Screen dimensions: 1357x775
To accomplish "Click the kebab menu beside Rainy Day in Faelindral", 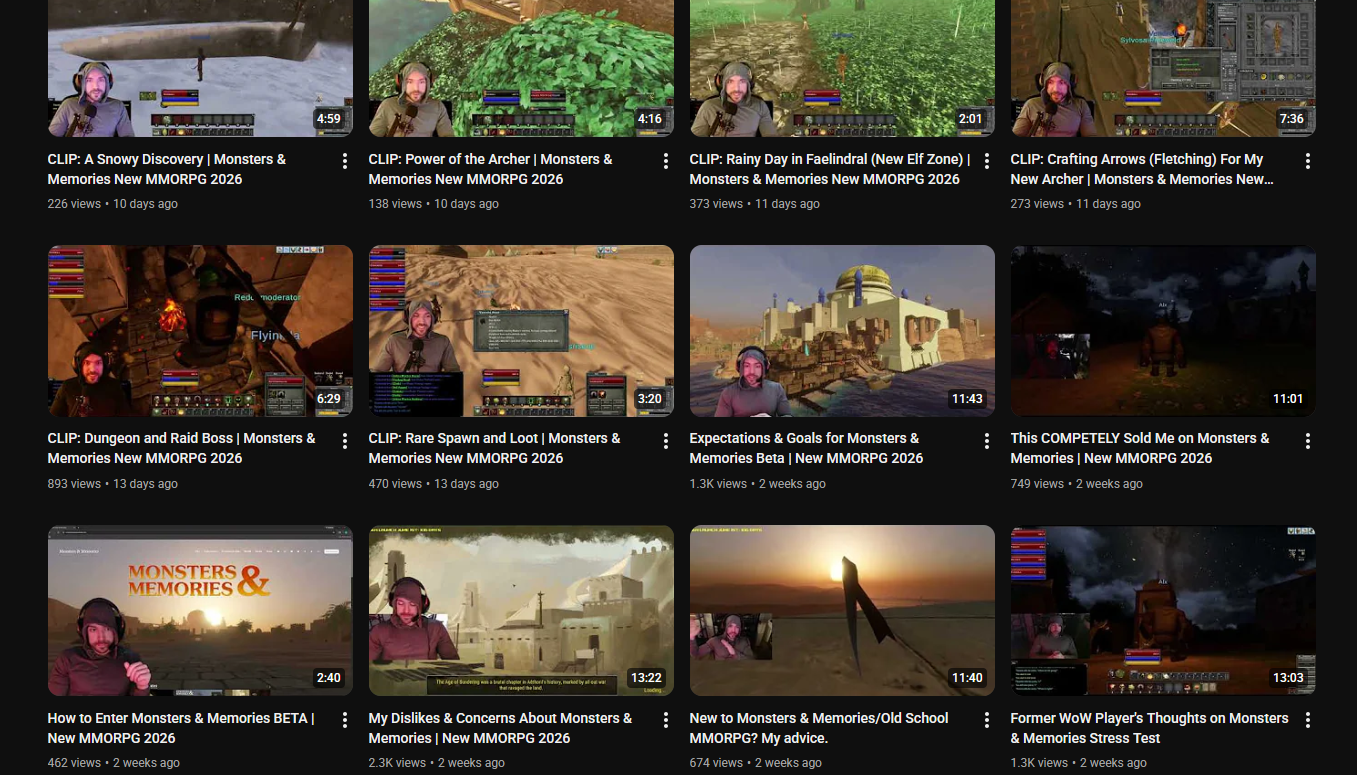I will 987,161.
